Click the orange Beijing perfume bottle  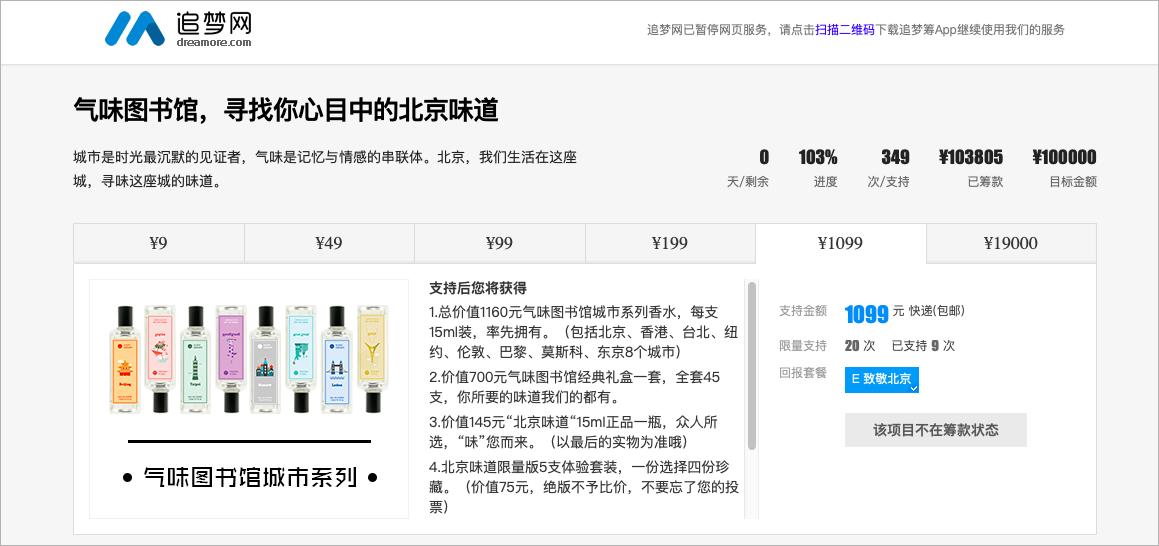tap(125, 359)
